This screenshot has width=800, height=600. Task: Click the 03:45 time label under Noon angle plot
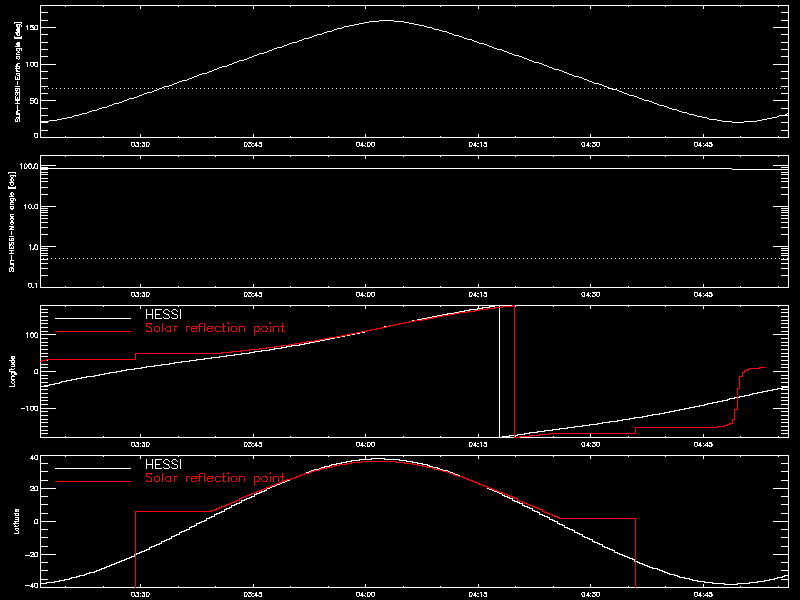click(253, 295)
